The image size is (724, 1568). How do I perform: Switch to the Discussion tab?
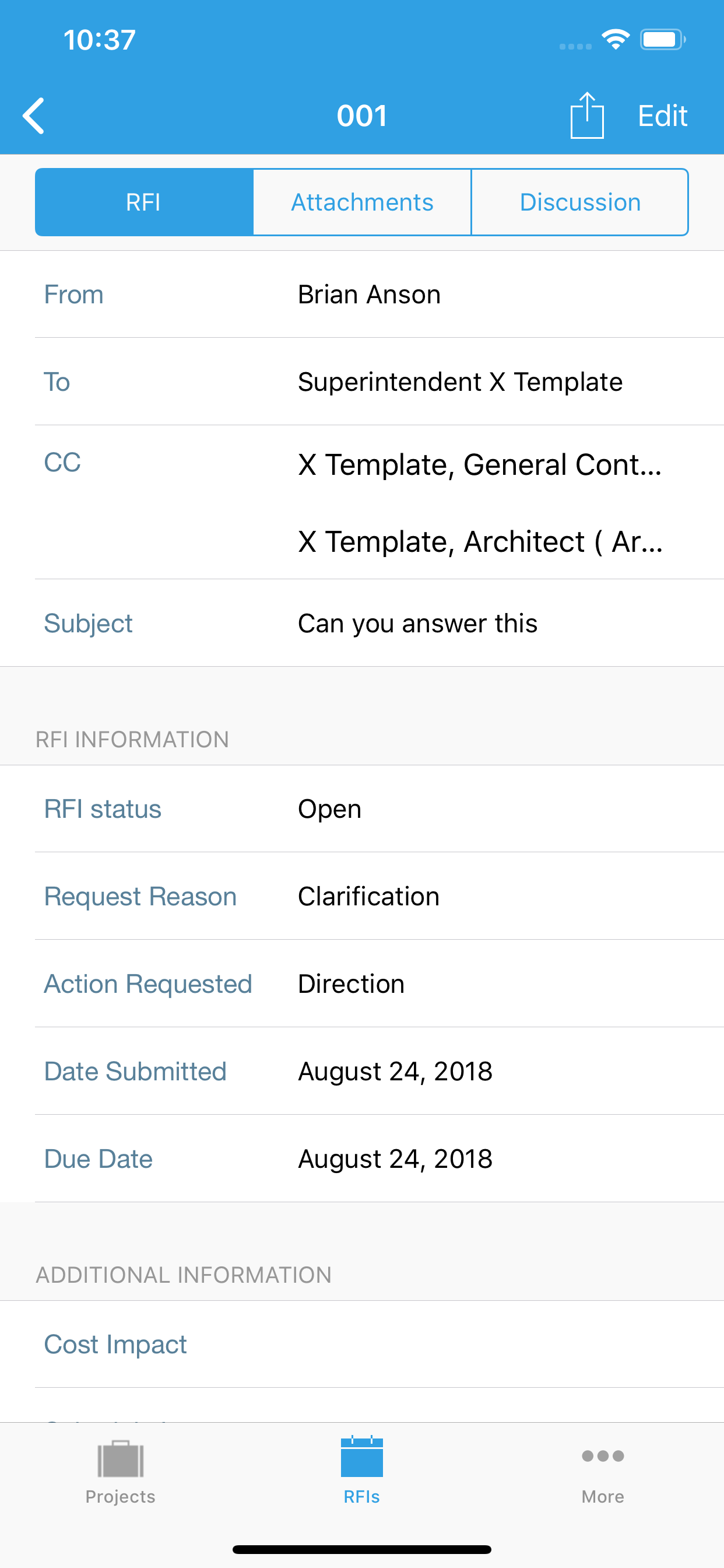pos(580,202)
